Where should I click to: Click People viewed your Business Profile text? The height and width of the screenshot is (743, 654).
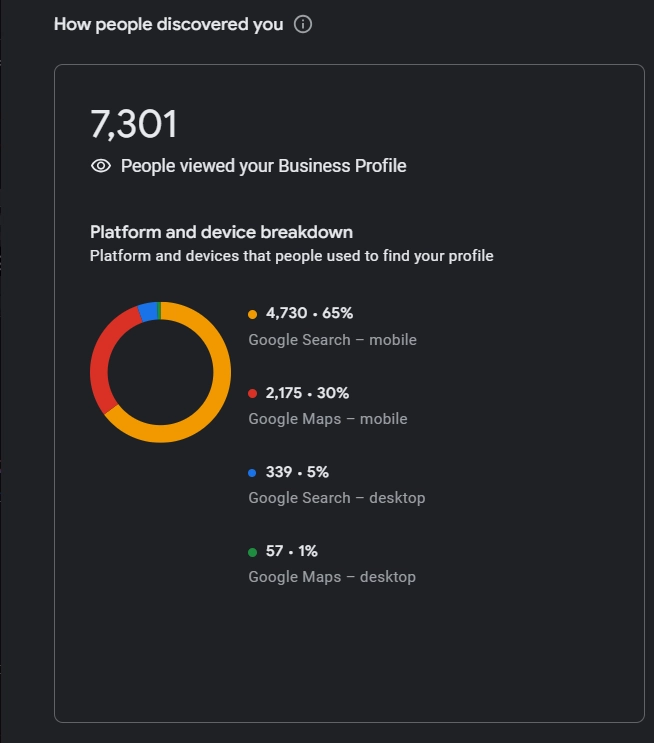click(x=263, y=166)
